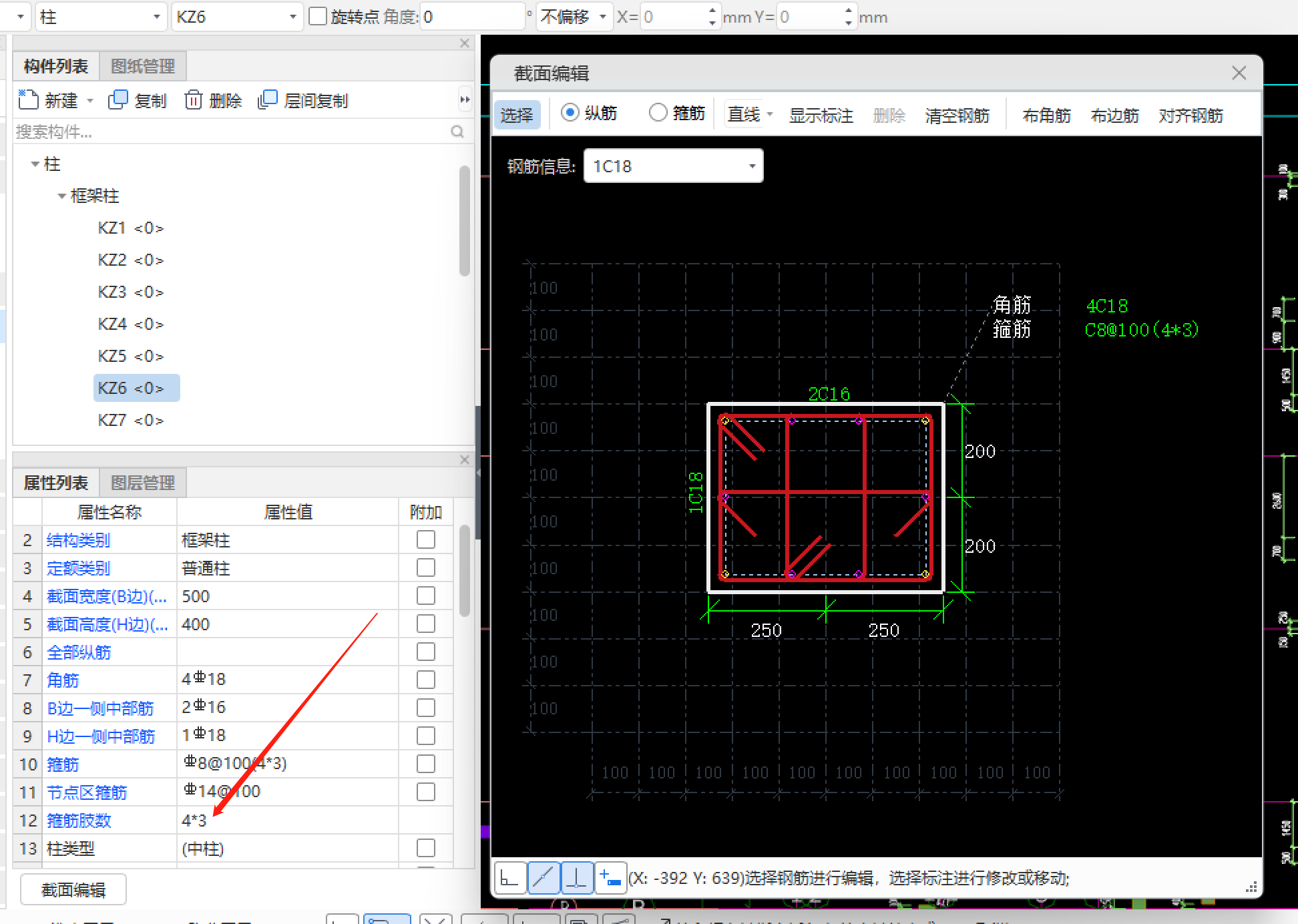Viewport: 1298px width, 924px height.
Task: Click 清空钢筋 button
Action: click(x=957, y=115)
